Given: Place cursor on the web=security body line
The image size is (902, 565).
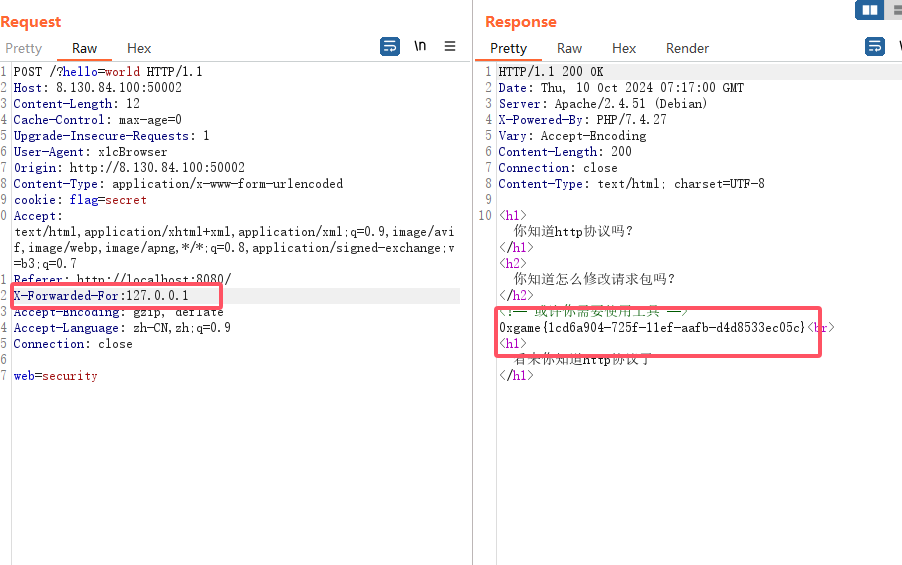Looking at the screenshot, I should pyautogui.click(x=55, y=376).
